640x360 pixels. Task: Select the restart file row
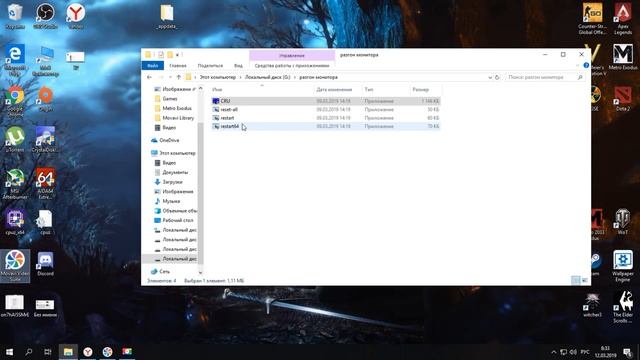[326, 118]
